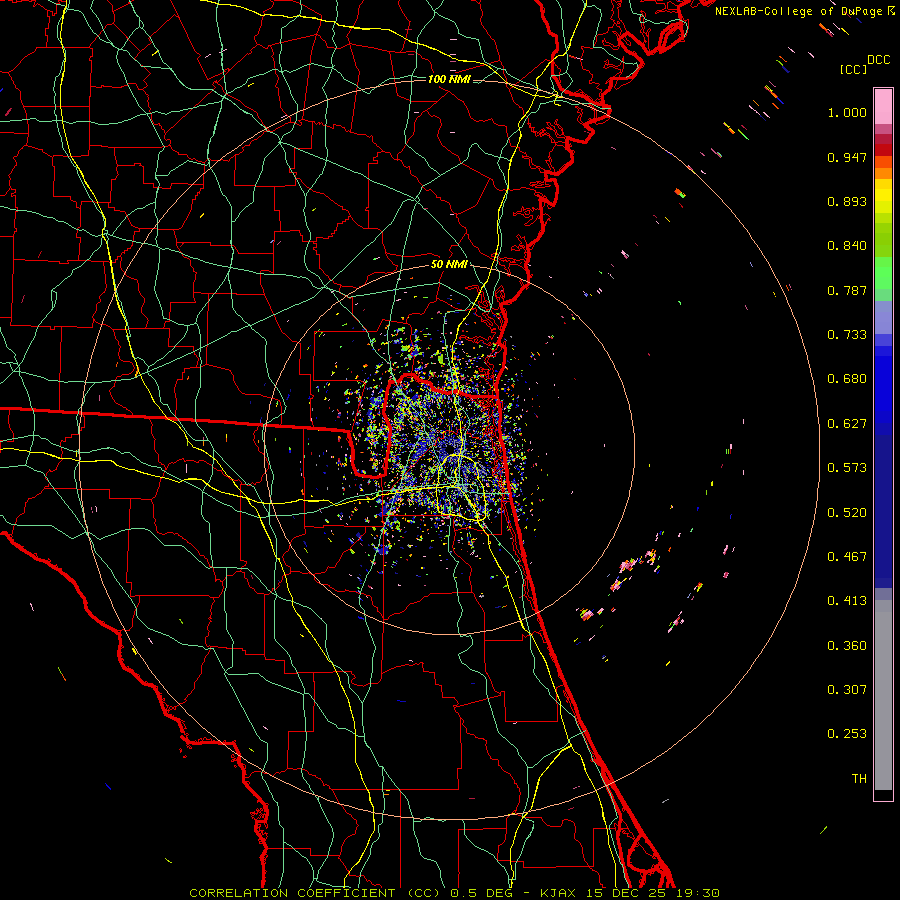Viewport: 900px width, 900px height.
Task: Click the 0.520 legend value
Action: 847,513
